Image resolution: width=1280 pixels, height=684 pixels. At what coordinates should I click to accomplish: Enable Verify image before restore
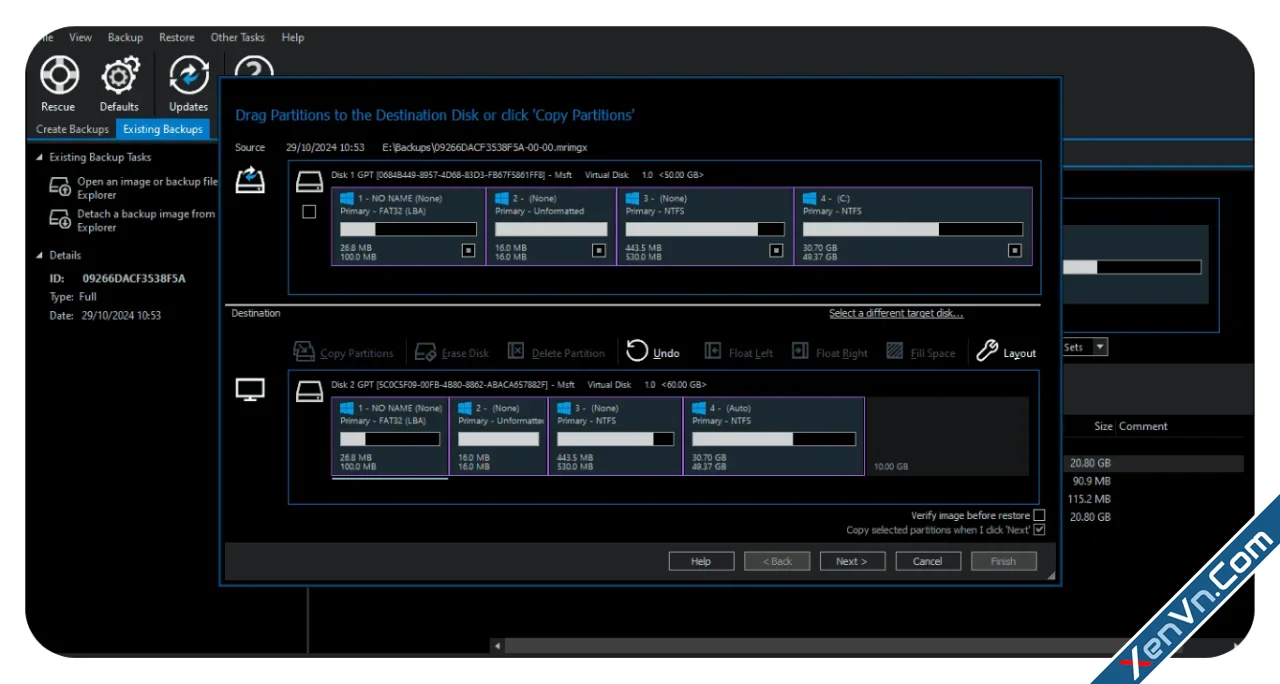coord(1039,515)
